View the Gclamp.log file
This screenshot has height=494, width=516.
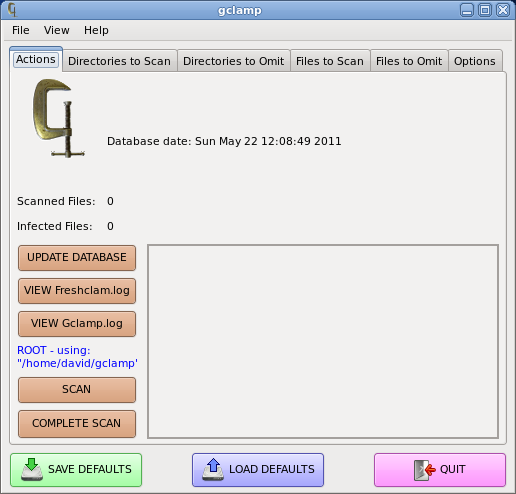coord(77,324)
